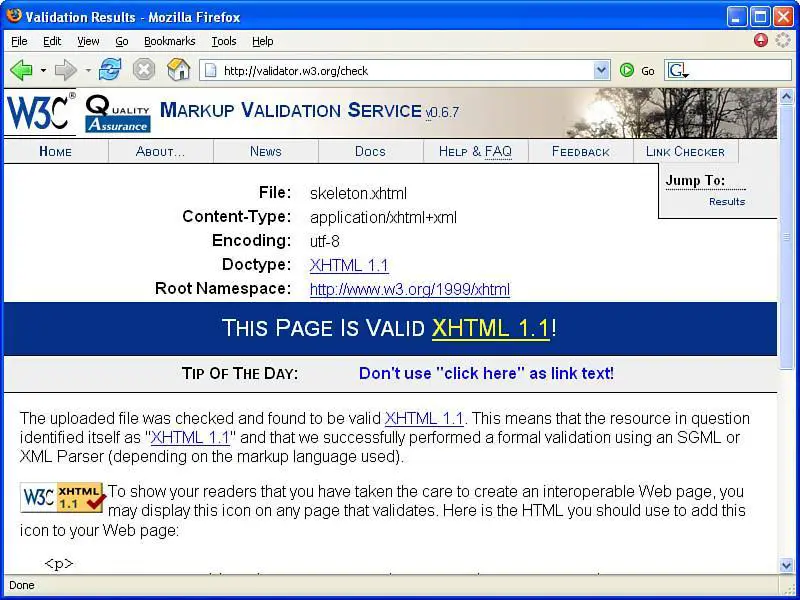This screenshot has height=600, width=800.
Task: Click the grey Forward arrow button
Action: coord(65,70)
